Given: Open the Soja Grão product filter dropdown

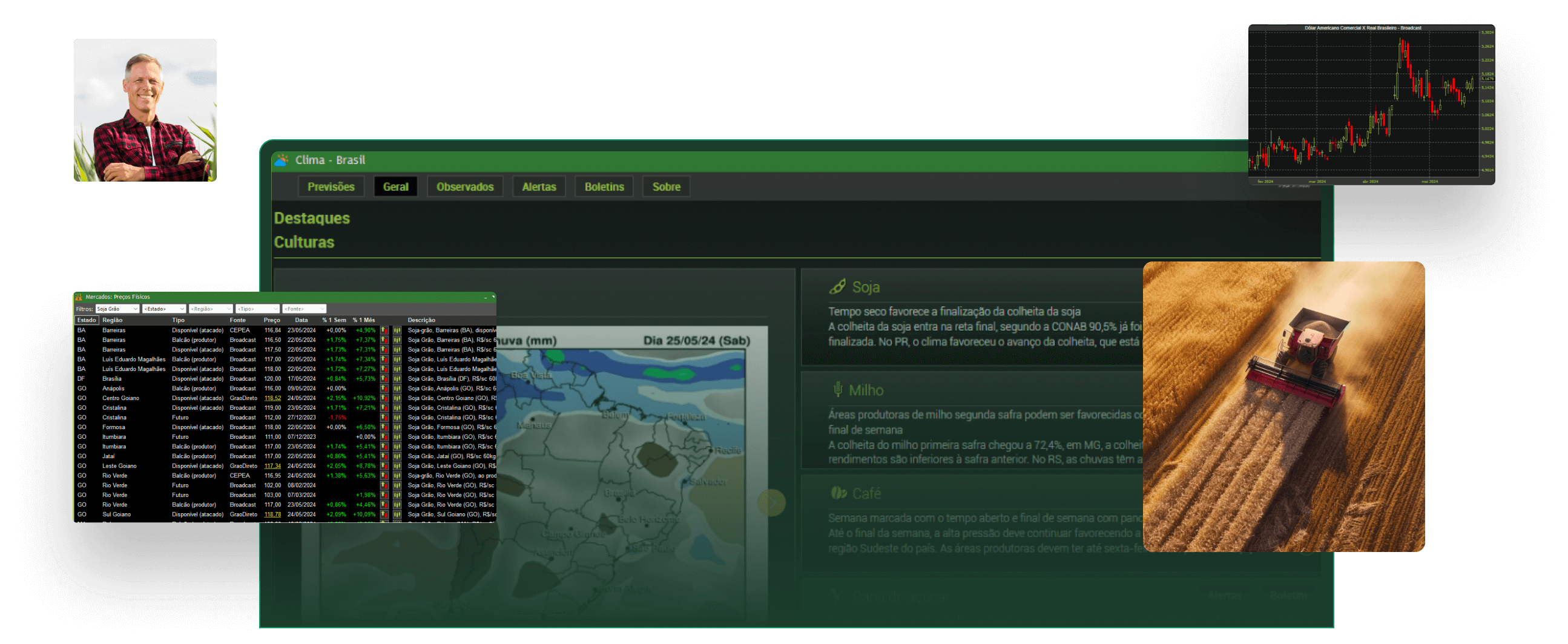Looking at the screenshot, I should 117,309.
